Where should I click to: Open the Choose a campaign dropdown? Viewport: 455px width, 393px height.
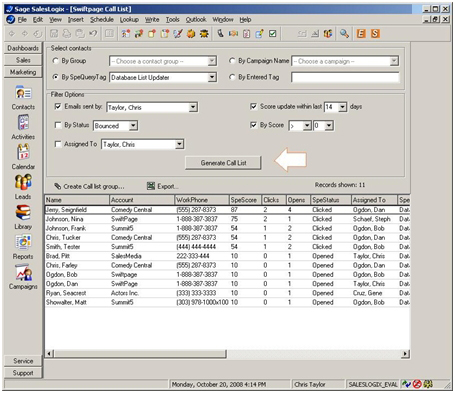tap(394, 61)
